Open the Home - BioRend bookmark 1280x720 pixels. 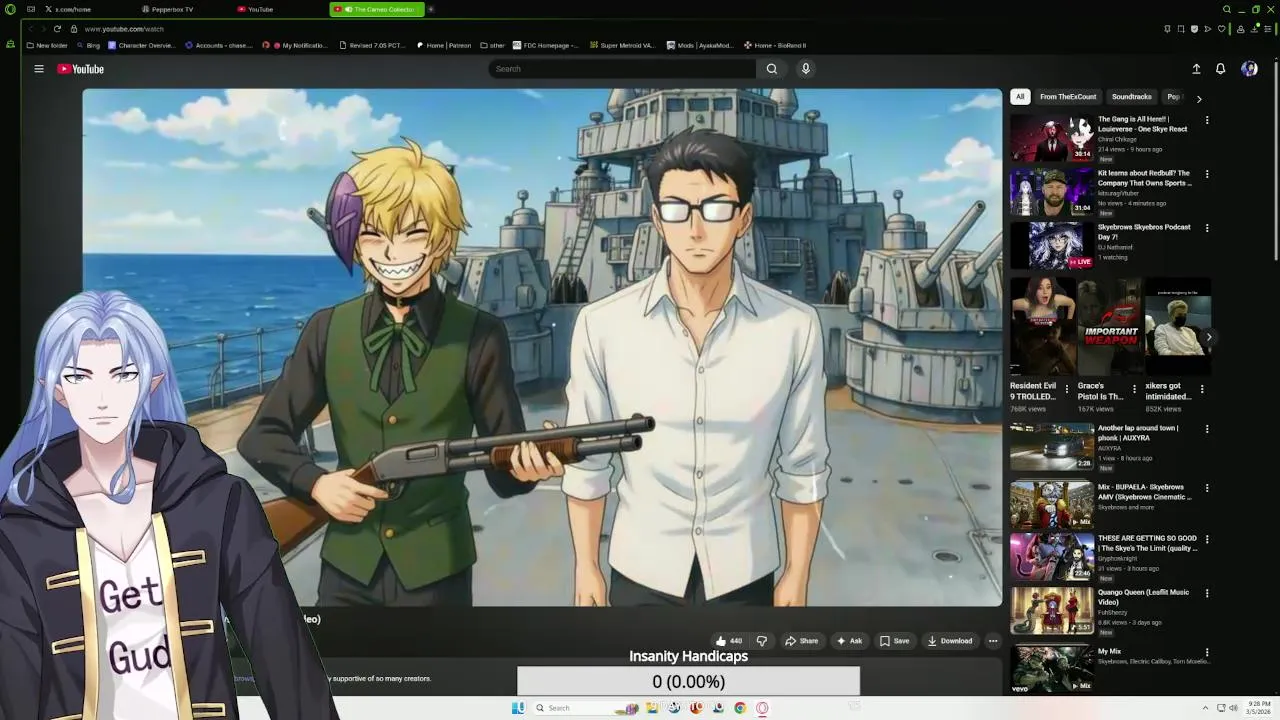(775, 45)
